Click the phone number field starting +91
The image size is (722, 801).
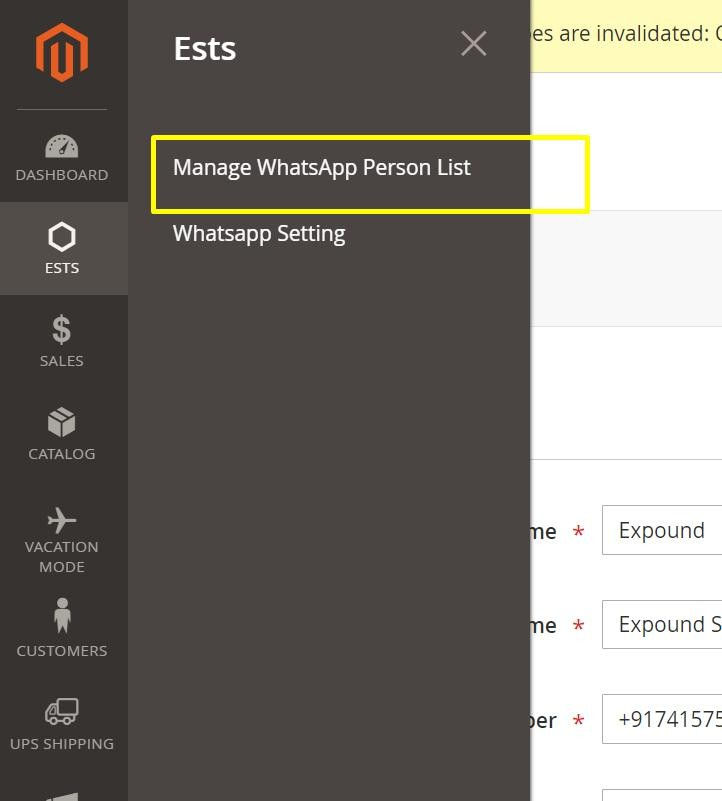(662, 719)
